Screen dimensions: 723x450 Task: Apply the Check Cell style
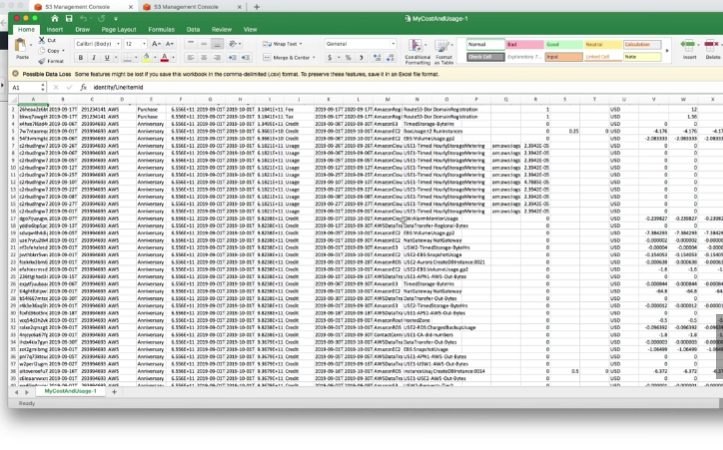pyautogui.click(x=486, y=57)
